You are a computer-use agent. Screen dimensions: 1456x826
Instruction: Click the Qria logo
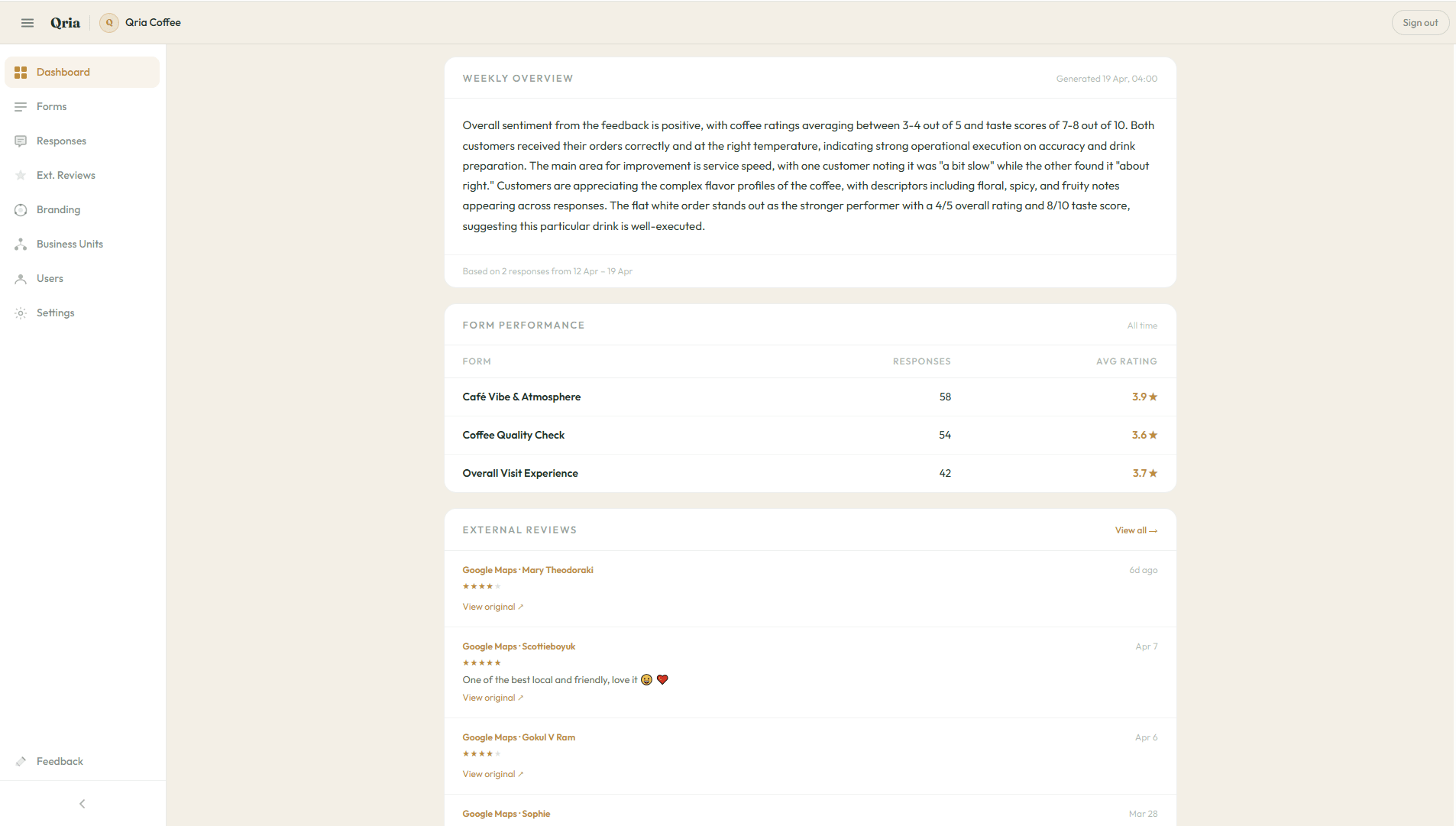[65, 23]
